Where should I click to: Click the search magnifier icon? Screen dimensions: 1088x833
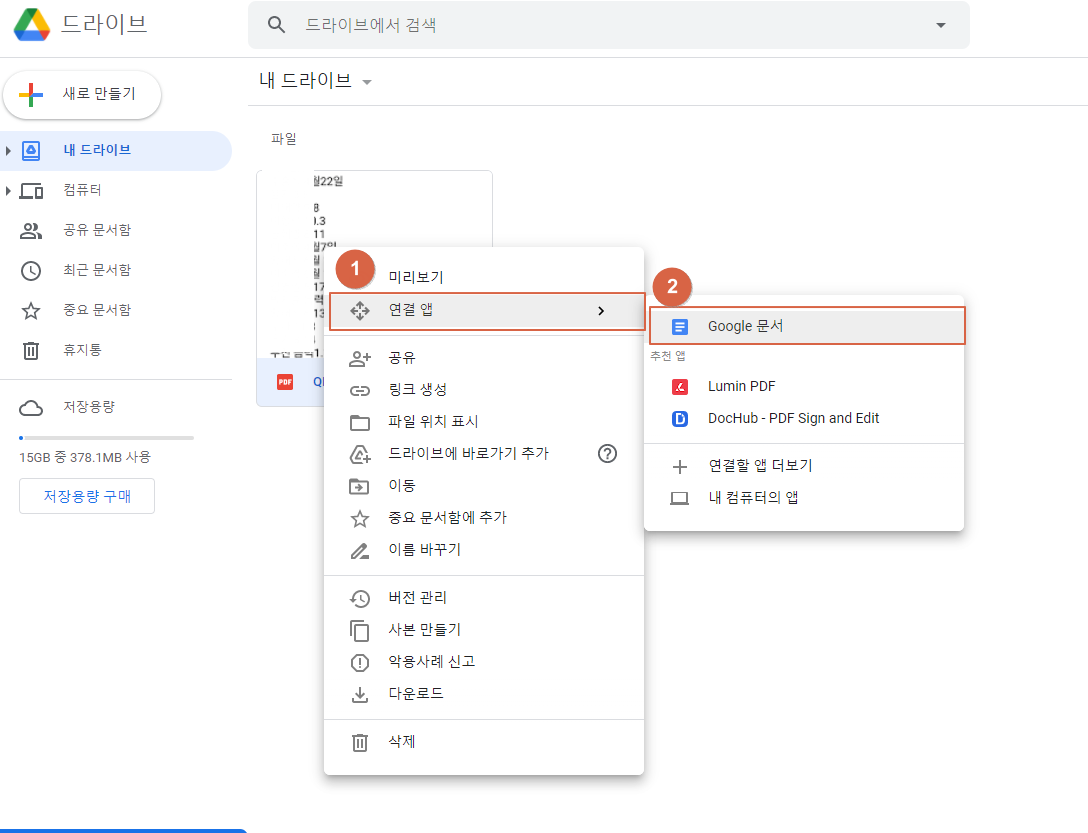[276, 25]
